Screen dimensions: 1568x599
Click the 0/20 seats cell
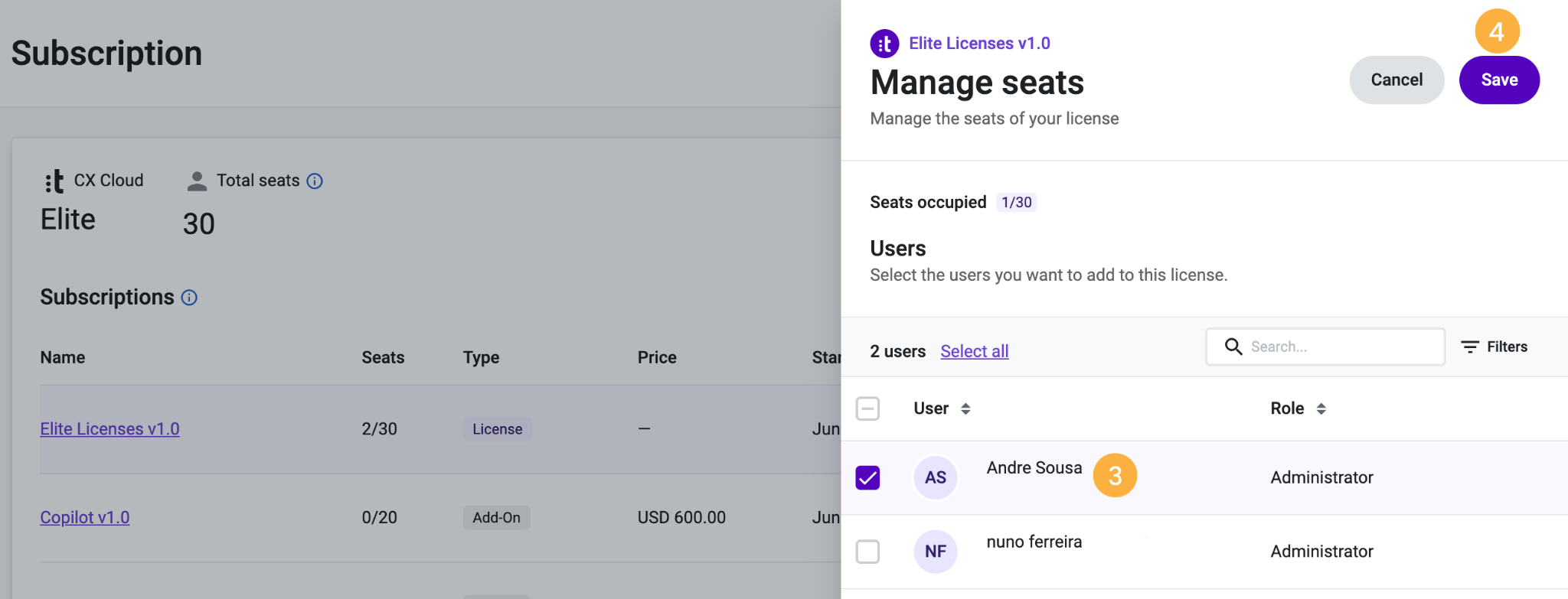[x=380, y=518]
